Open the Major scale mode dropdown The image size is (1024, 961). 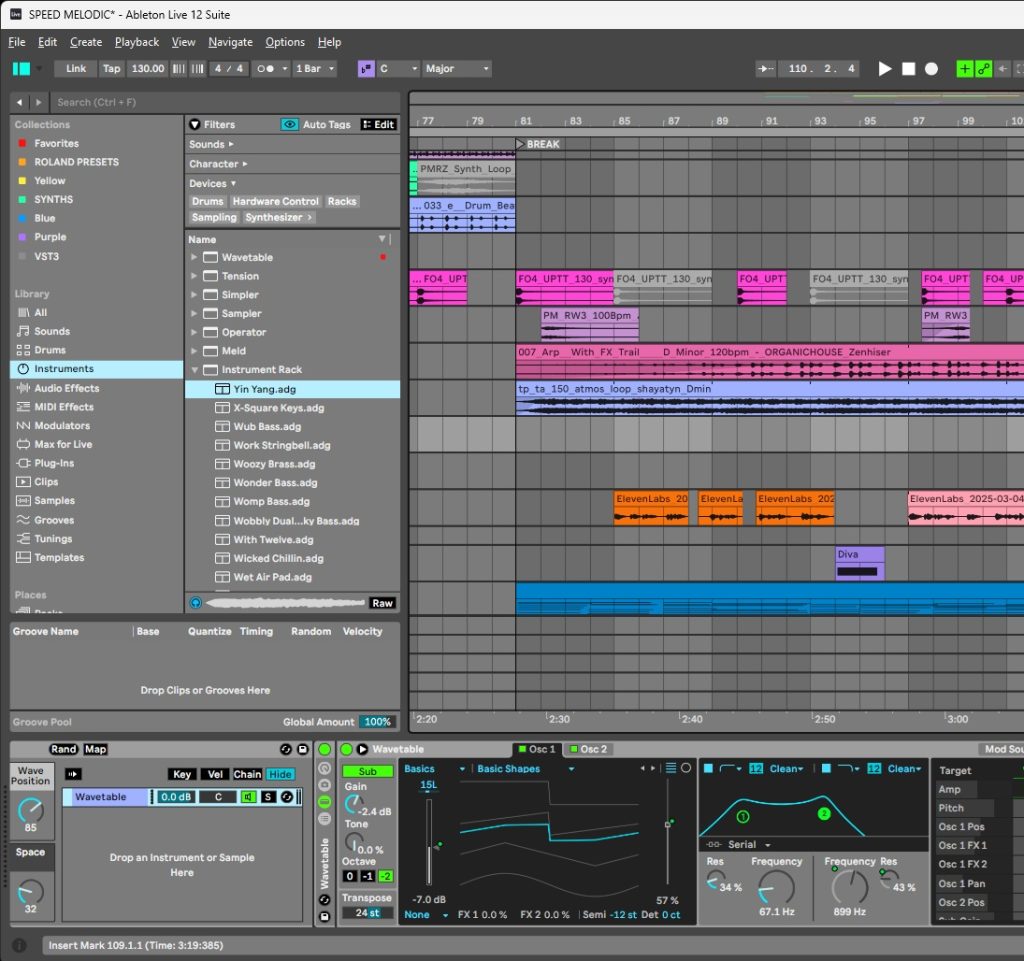click(457, 69)
